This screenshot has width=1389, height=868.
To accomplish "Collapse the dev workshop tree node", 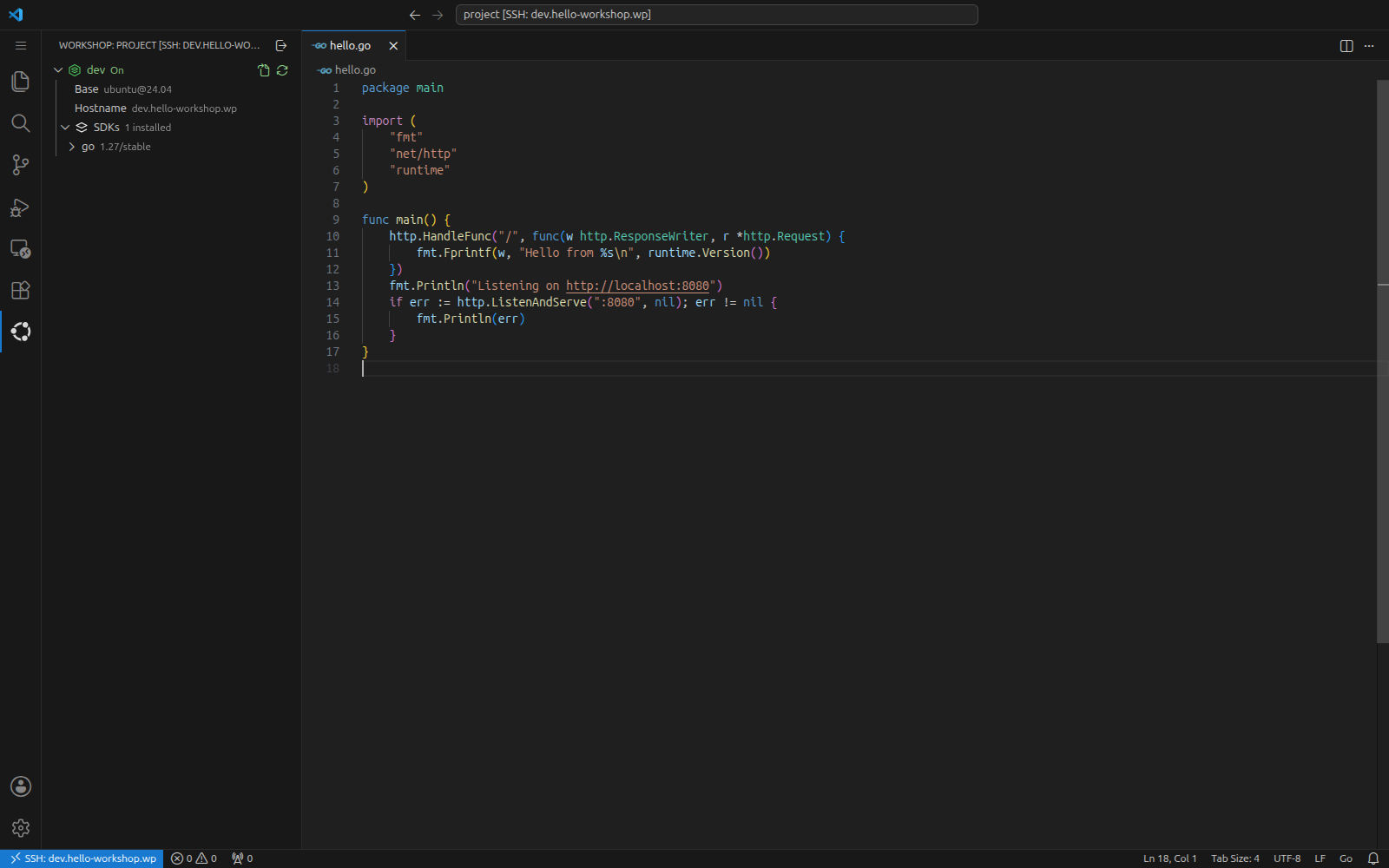I will (x=58, y=70).
